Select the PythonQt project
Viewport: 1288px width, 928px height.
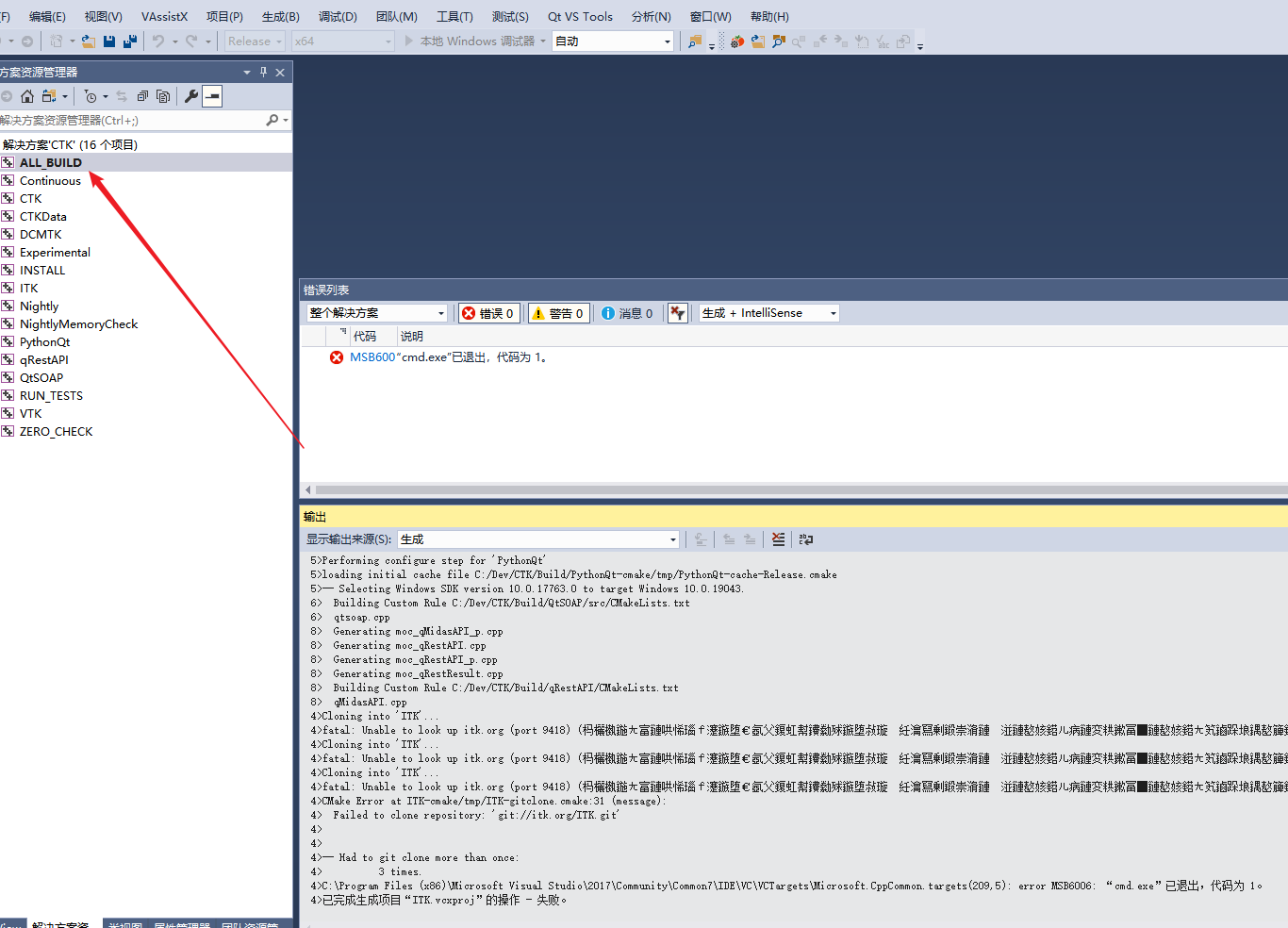pyautogui.click(x=44, y=341)
